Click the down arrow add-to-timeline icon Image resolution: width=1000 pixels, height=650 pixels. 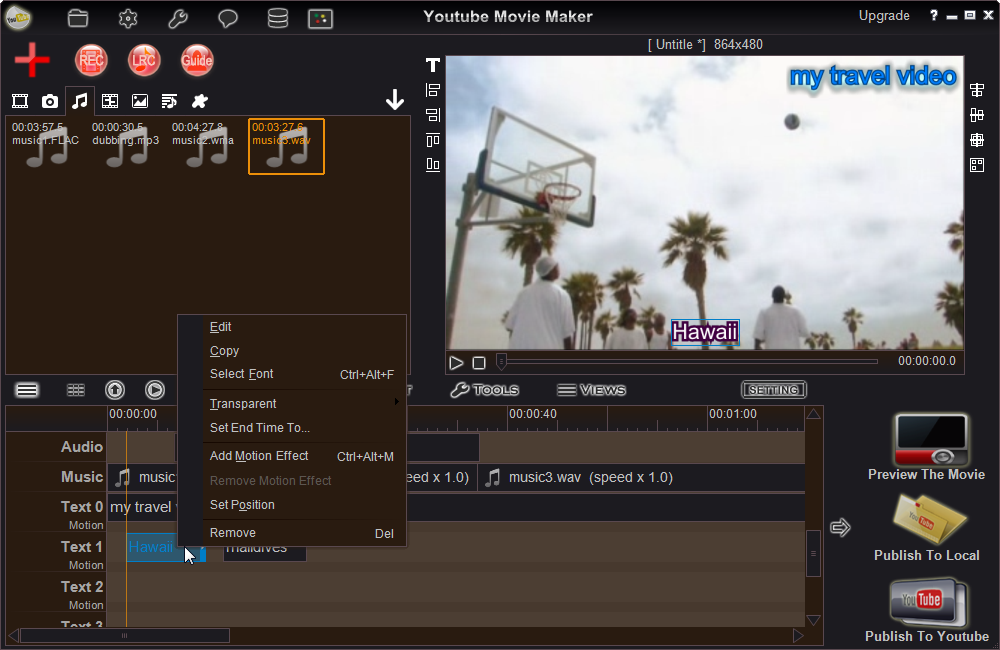click(x=395, y=100)
